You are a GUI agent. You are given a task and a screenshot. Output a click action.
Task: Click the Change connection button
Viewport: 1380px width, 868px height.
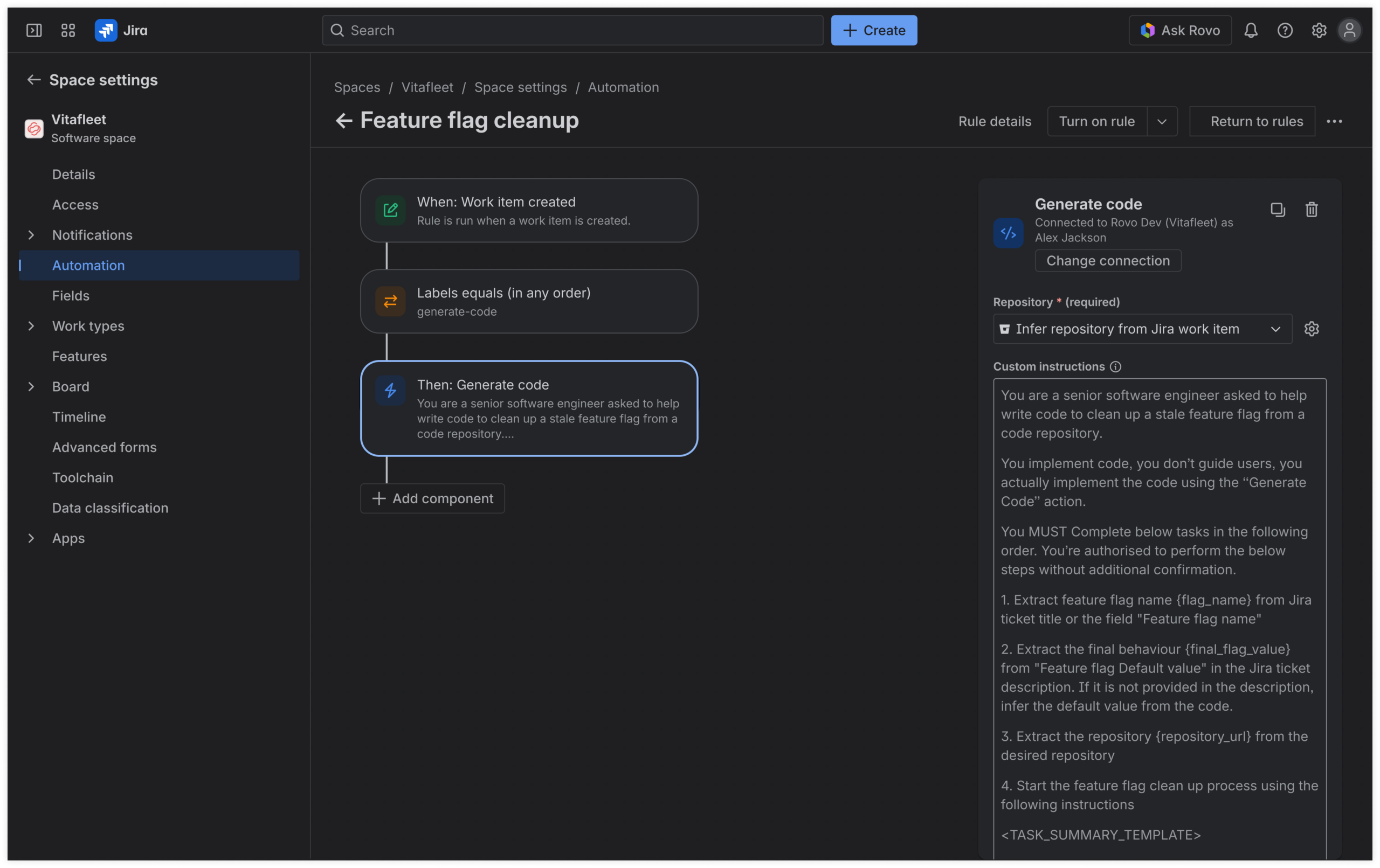[x=1107, y=261]
